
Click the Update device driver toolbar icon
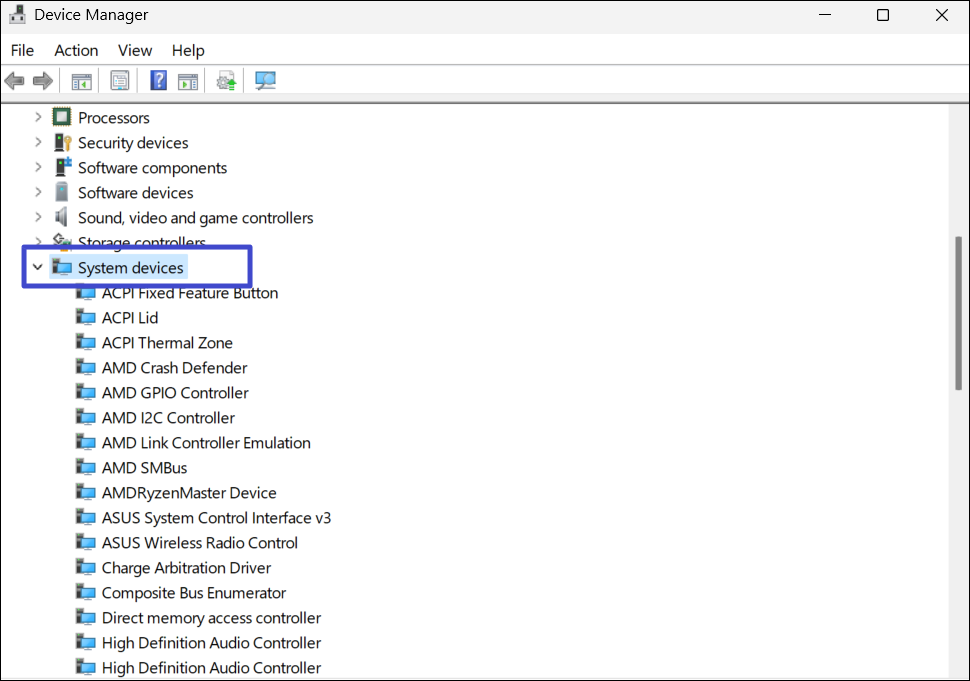[x=227, y=81]
